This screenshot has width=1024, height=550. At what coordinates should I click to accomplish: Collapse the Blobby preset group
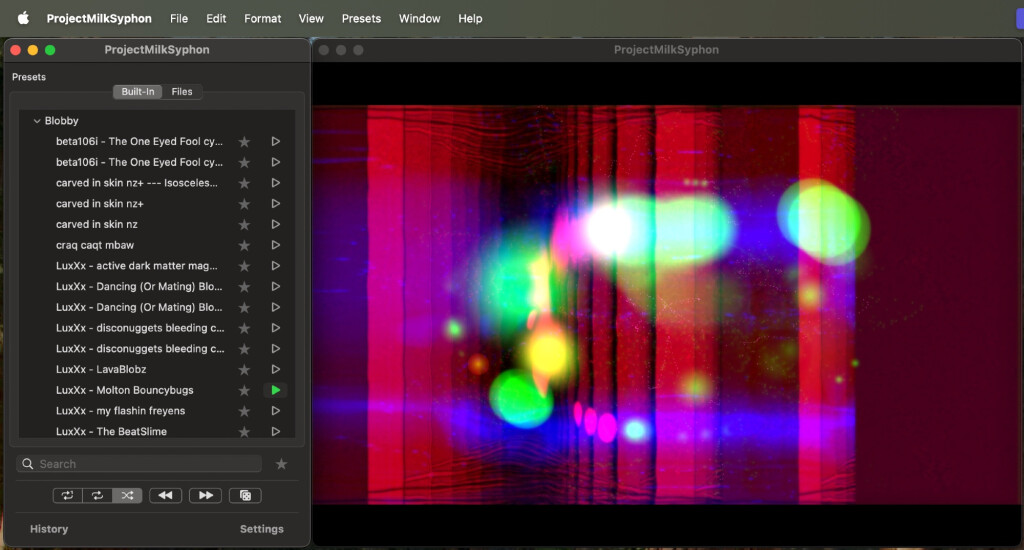click(x=37, y=121)
